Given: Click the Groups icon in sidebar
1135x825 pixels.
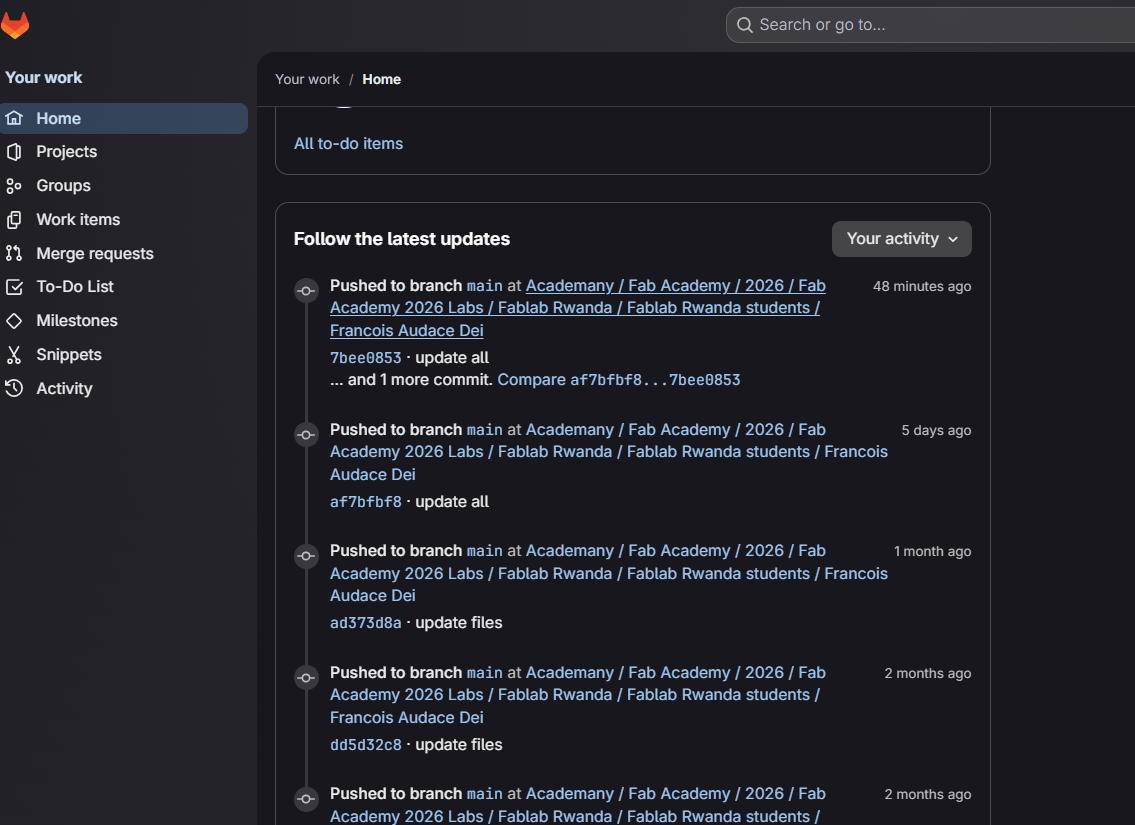Looking at the screenshot, I should tap(14, 186).
